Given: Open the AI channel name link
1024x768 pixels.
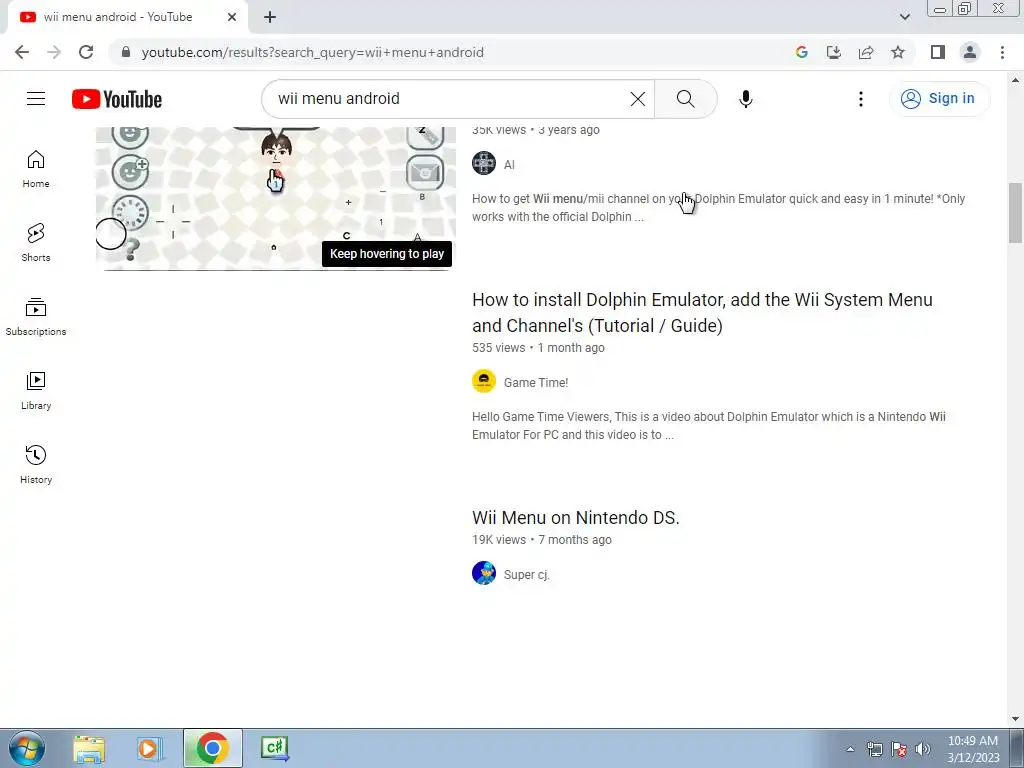Looking at the screenshot, I should click(x=509, y=165).
